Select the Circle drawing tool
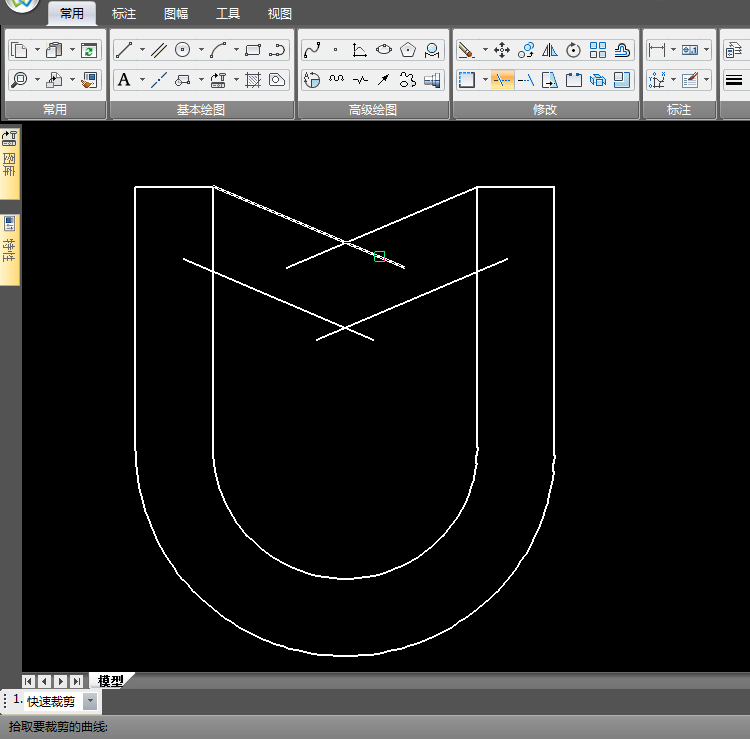 coord(183,50)
